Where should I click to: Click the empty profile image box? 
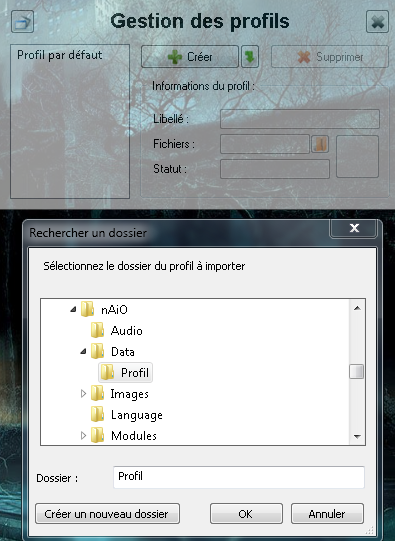click(357, 157)
